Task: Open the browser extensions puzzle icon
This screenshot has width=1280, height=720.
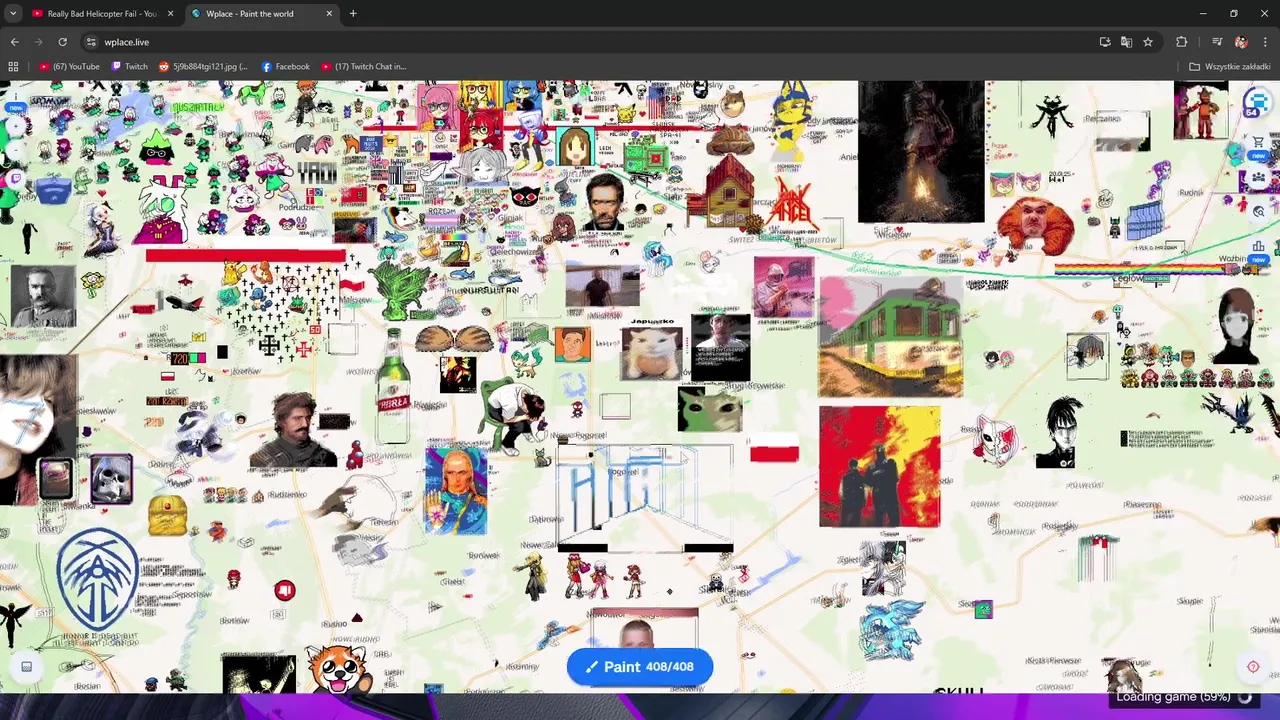Action: [1182, 42]
